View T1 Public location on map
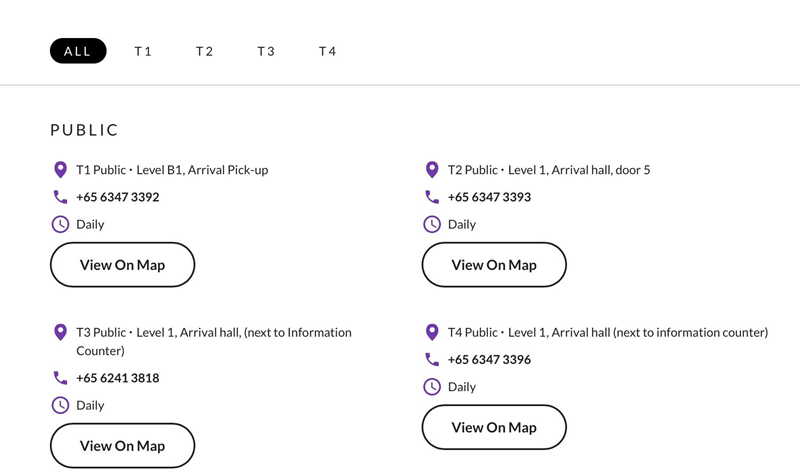The width and height of the screenshot is (800, 473). [x=122, y=265]
